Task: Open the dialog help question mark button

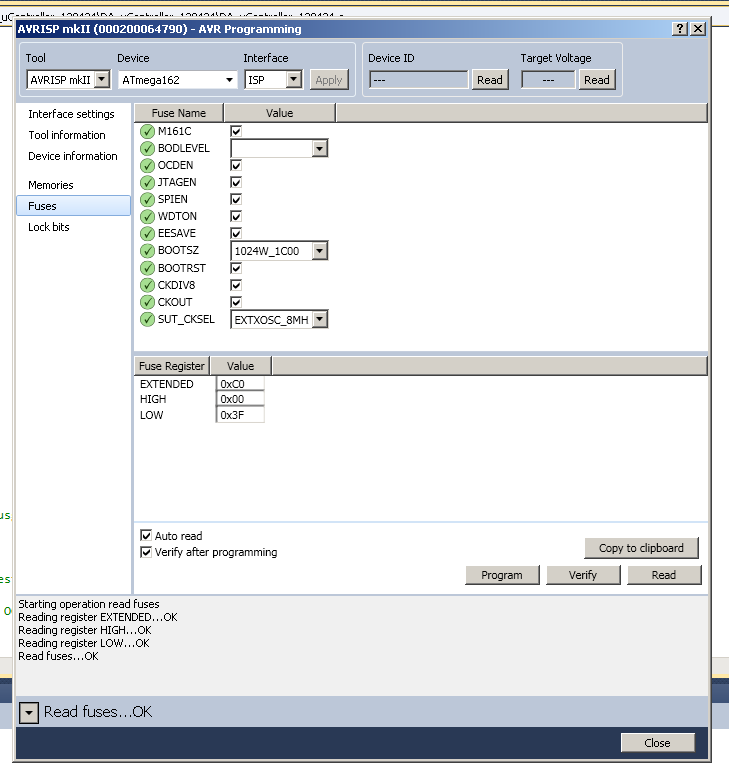Action: pos(680,29)
